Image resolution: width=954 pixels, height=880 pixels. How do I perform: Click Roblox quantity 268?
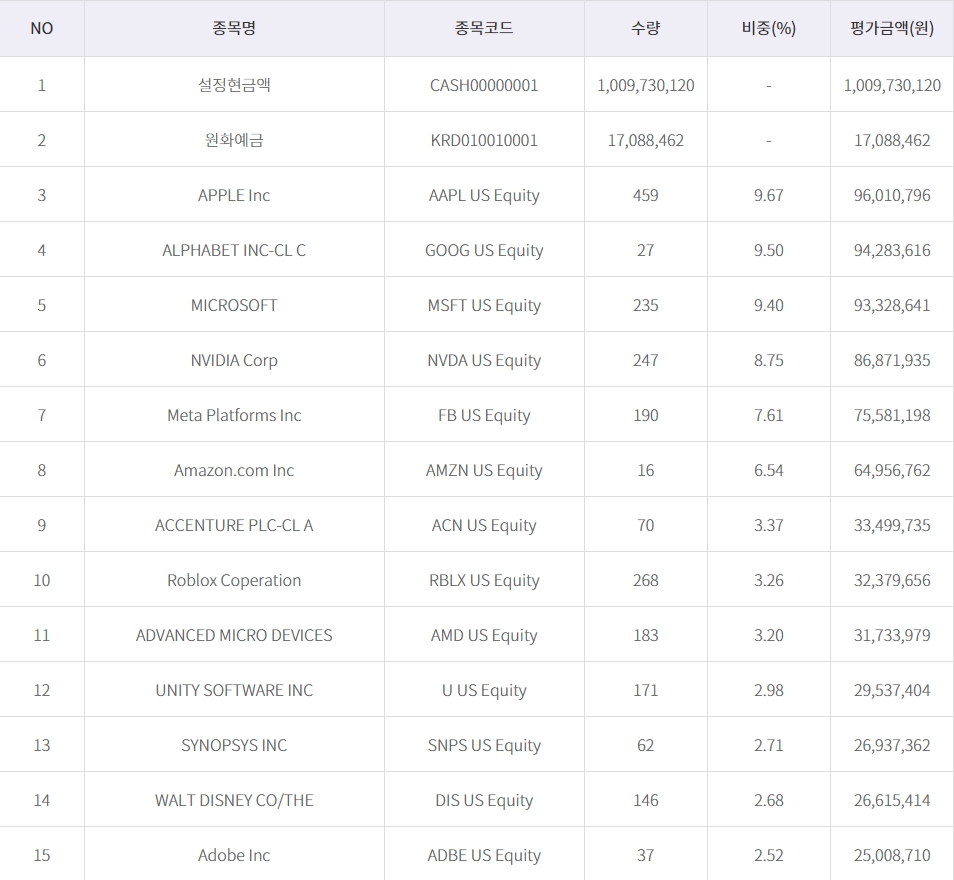(x=646, y=580)
